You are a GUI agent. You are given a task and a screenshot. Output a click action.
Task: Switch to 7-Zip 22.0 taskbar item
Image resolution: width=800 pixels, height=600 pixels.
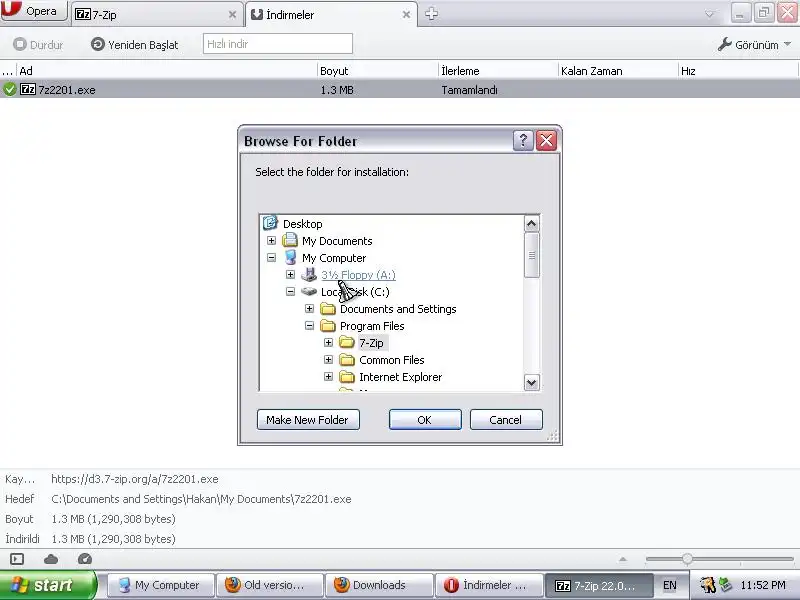click(x=598, y=585)
